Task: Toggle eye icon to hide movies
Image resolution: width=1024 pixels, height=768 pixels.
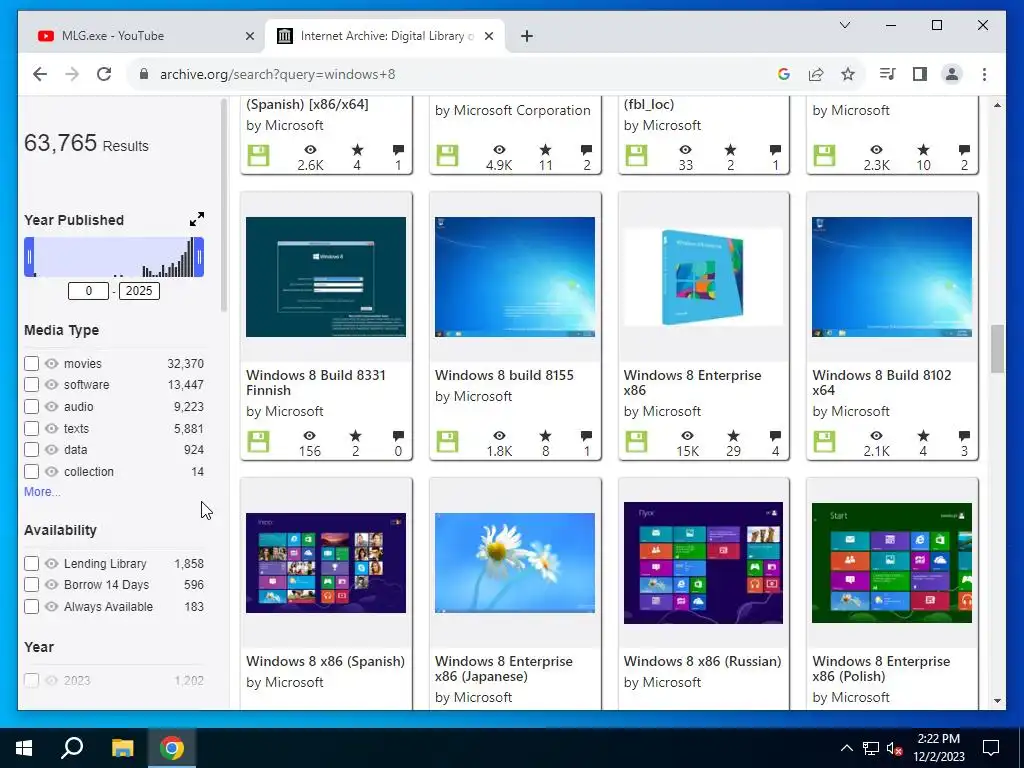Action: click(x=52, y=364)
